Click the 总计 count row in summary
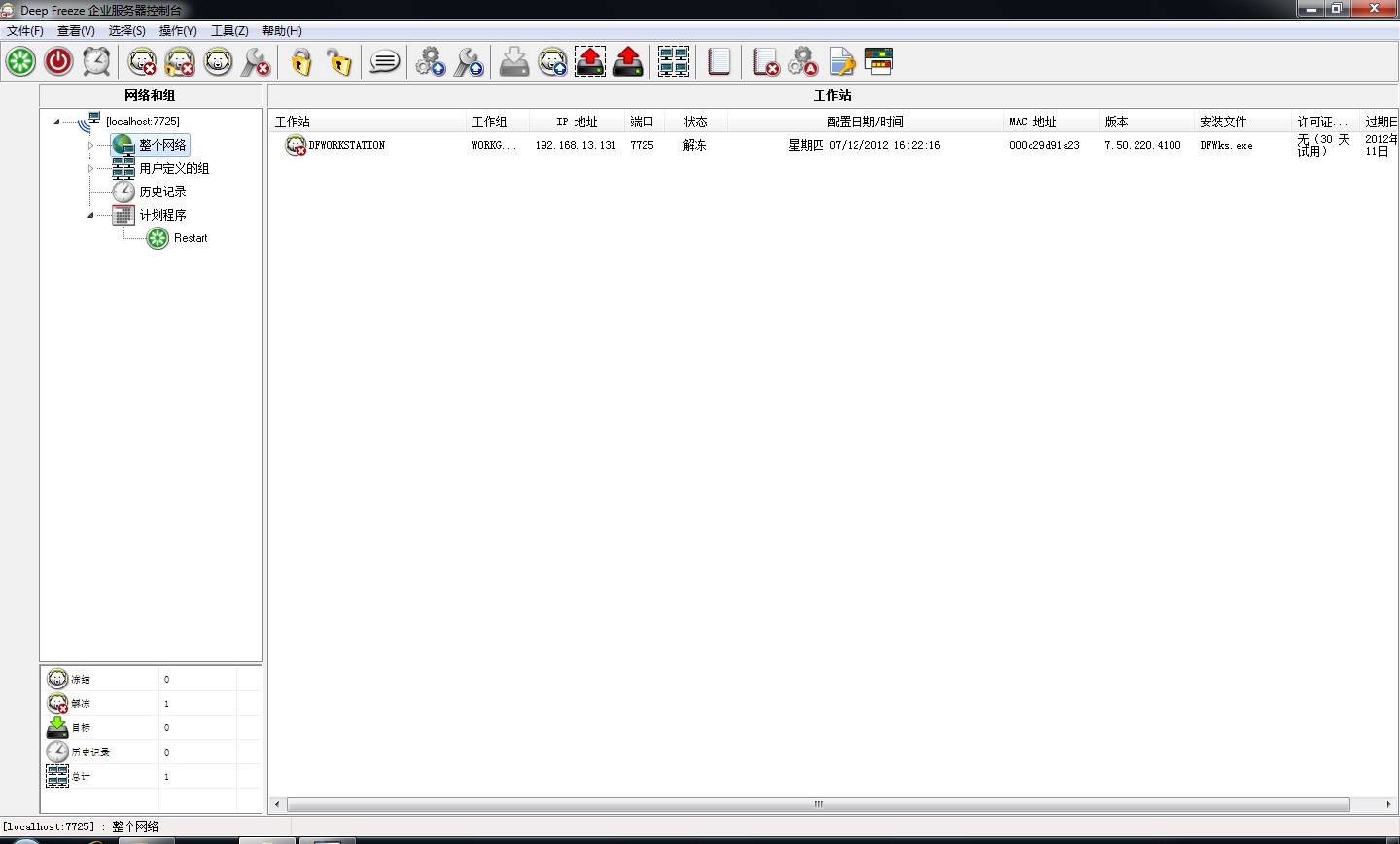Image resolution: width=1400 pixels, height=844 pixels. tap(153, 776)
